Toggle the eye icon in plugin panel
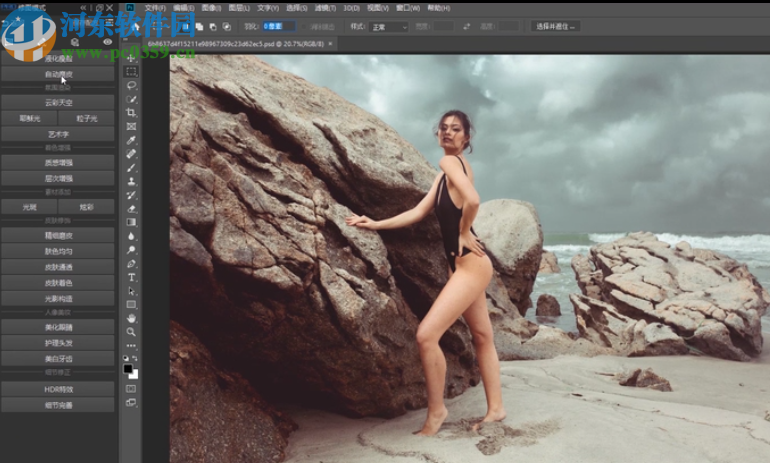 pyautogui.click(x=107, y=42)
